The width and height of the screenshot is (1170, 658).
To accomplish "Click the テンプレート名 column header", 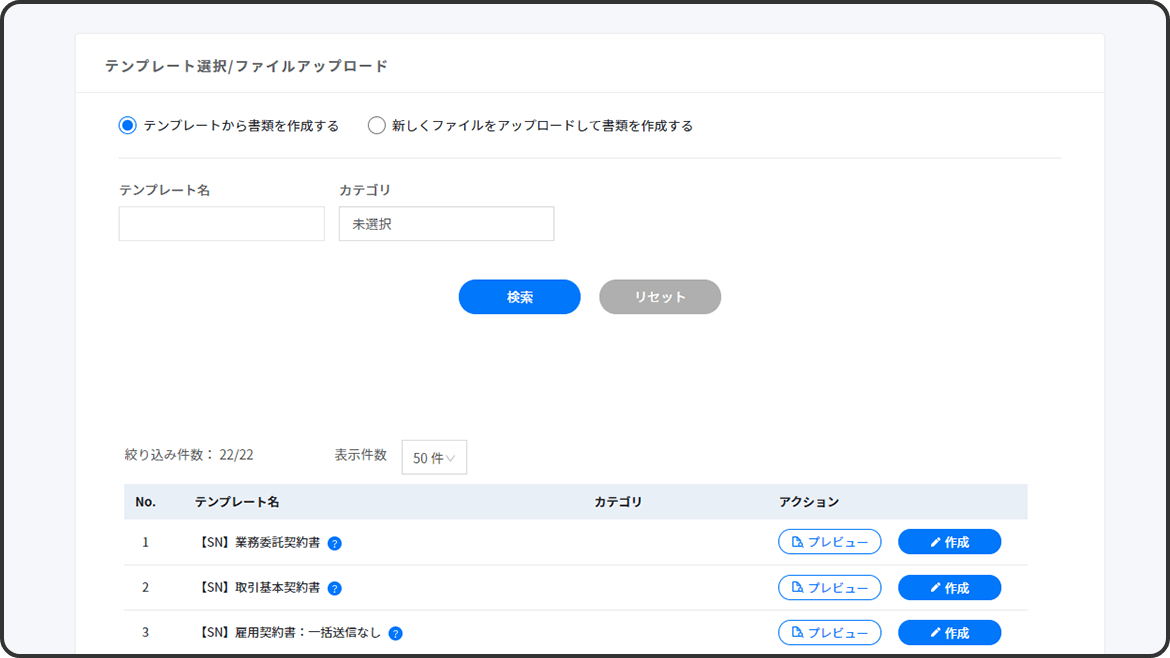I will (x=237, y=502).
